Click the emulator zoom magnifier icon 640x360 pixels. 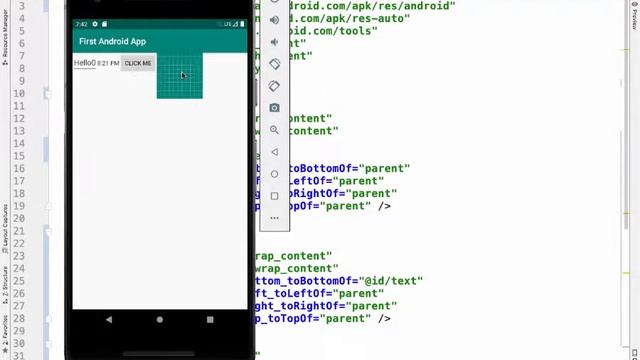point(274,130)
